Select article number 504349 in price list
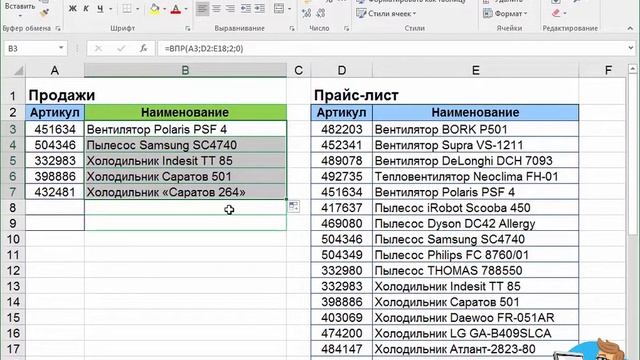 [342, 255]
